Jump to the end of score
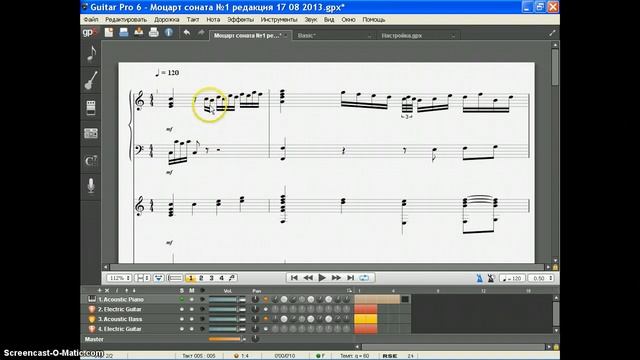 click(351, 278)
